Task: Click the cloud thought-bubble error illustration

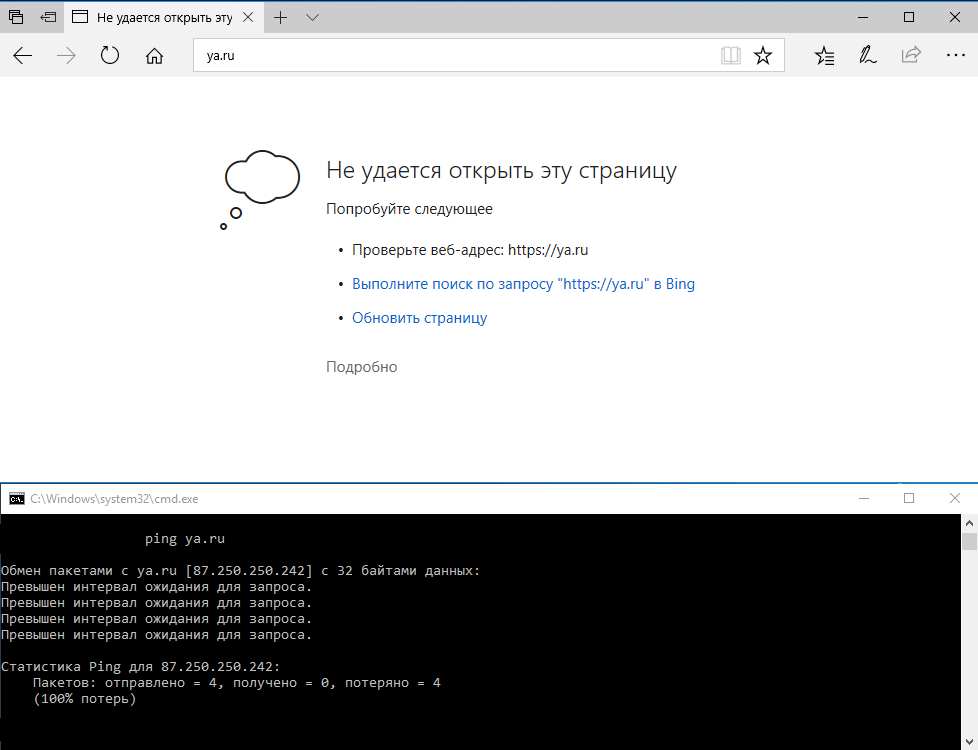Action: (260, 189)
